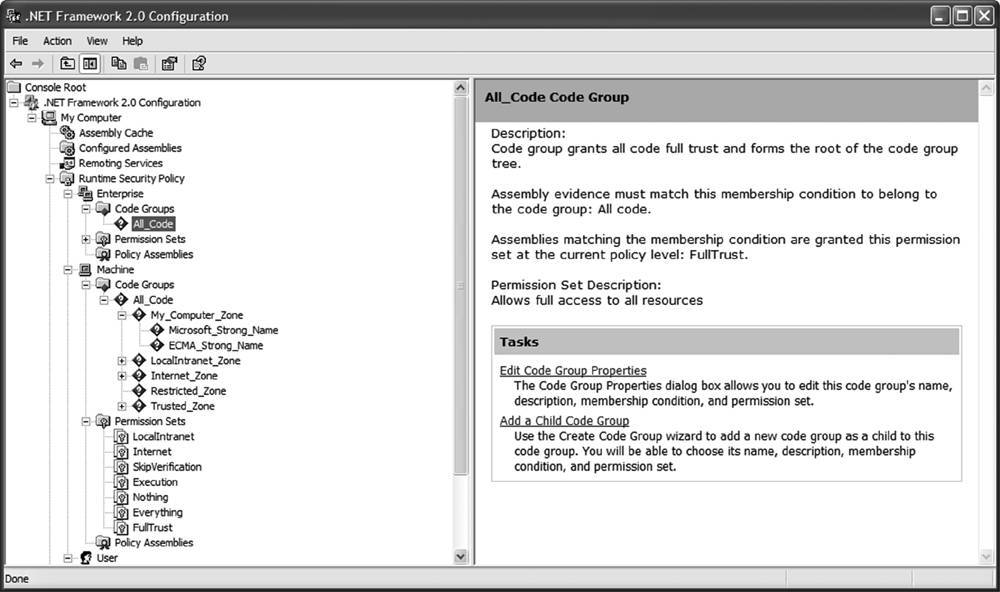
Task: Click the FullTrust permission set icon
Action: pos(122,527)
